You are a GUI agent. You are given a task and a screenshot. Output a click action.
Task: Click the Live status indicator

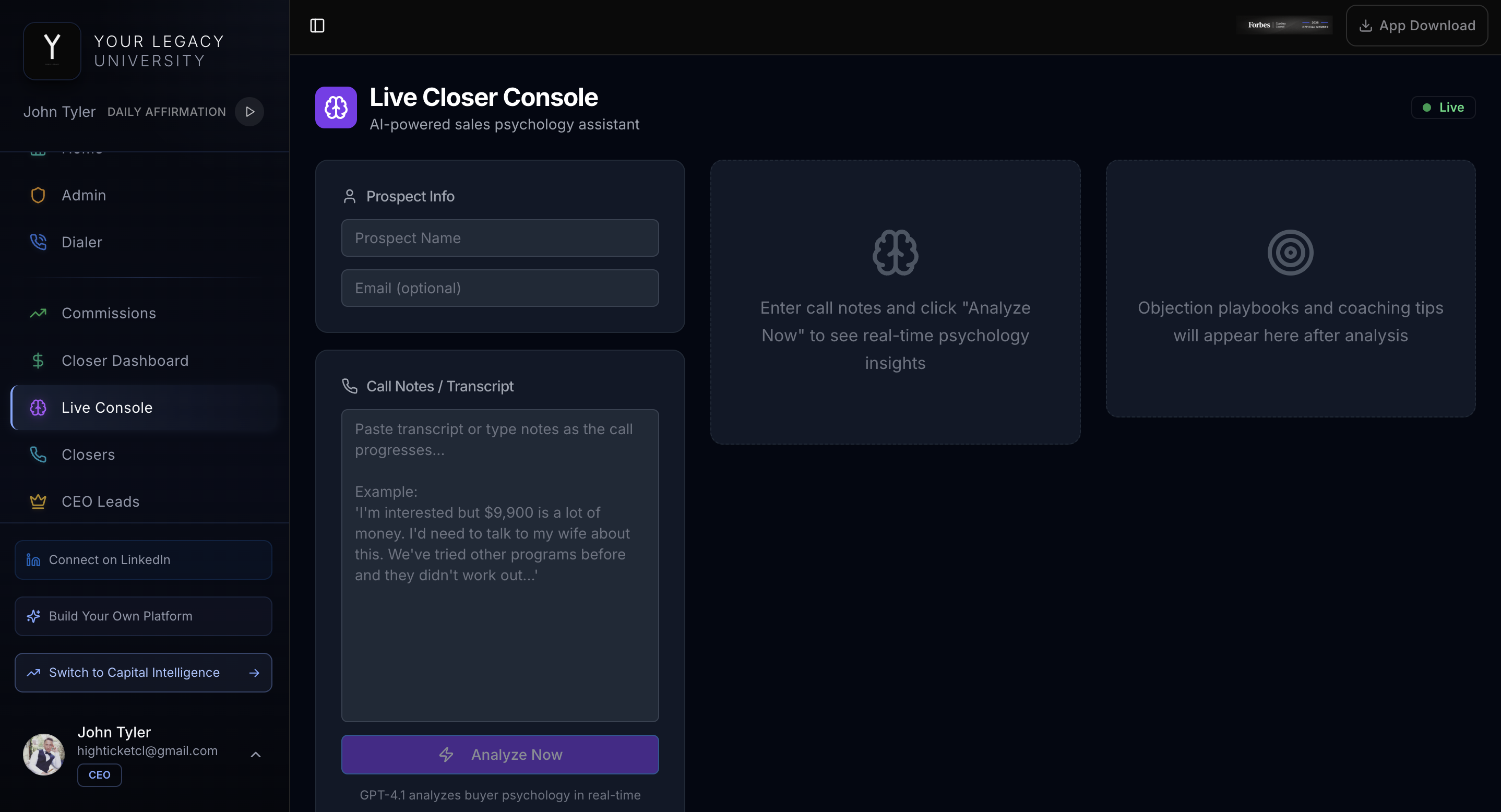(x=1443, y=108)
